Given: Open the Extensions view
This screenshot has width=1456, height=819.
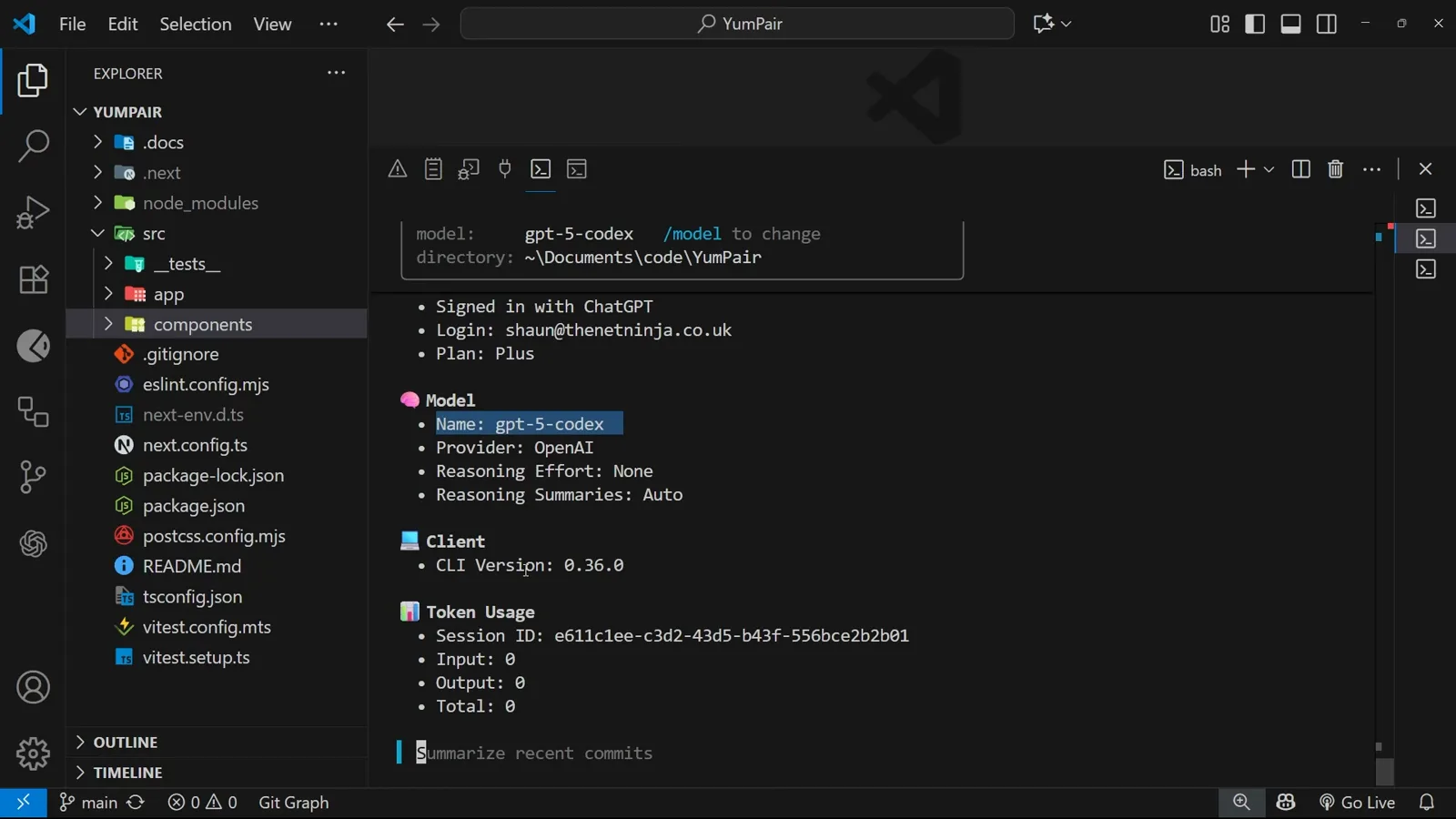Looking at the screenshot, I should click(x=34, y=279).
